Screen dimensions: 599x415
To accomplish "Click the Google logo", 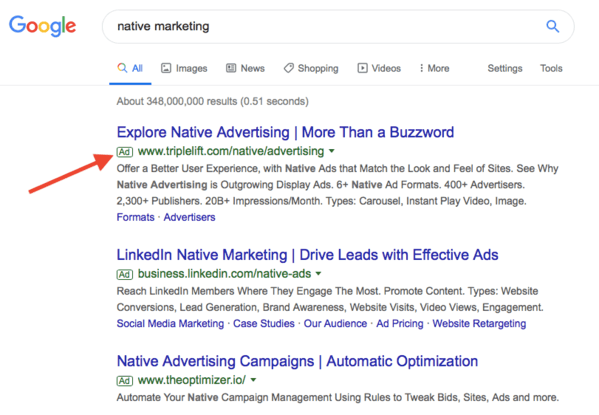I will pos(42,26).
